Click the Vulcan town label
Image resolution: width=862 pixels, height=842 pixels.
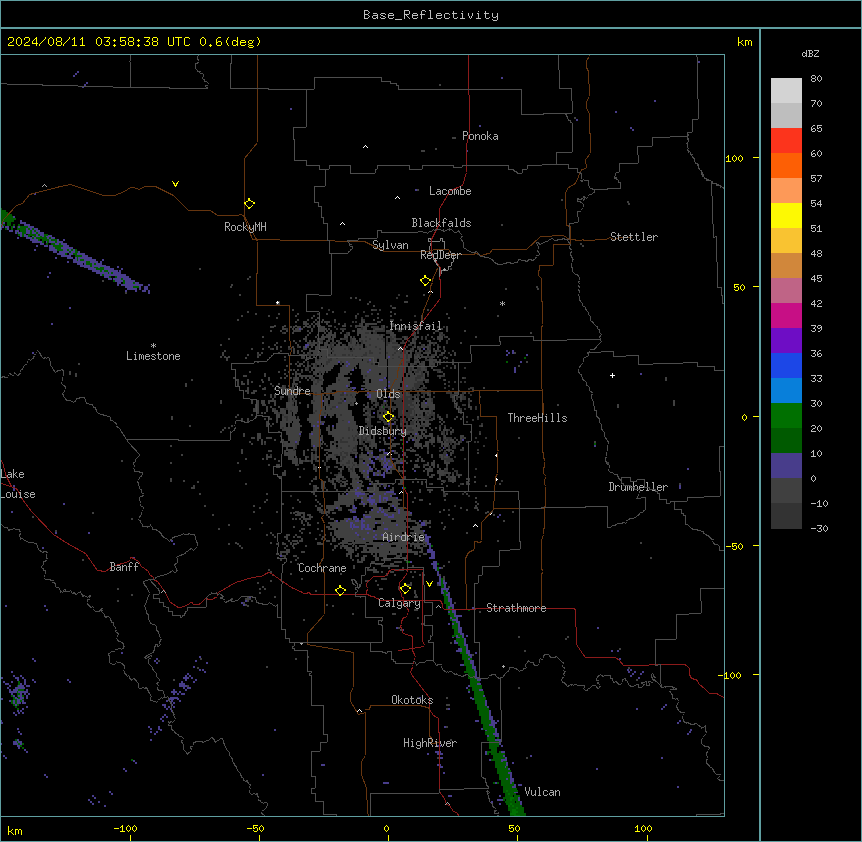542,792
